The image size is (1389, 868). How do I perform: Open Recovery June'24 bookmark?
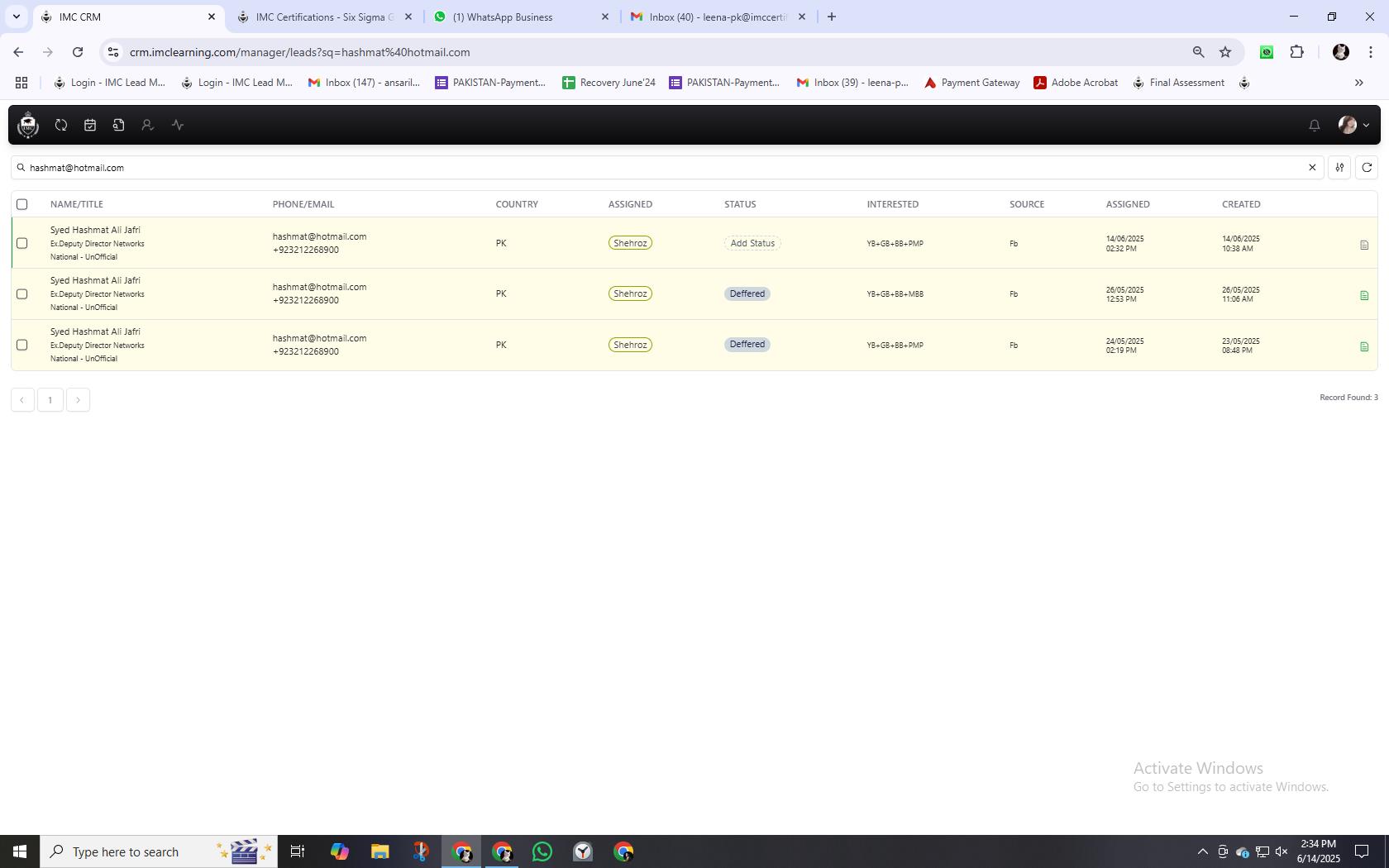point(609,83)
